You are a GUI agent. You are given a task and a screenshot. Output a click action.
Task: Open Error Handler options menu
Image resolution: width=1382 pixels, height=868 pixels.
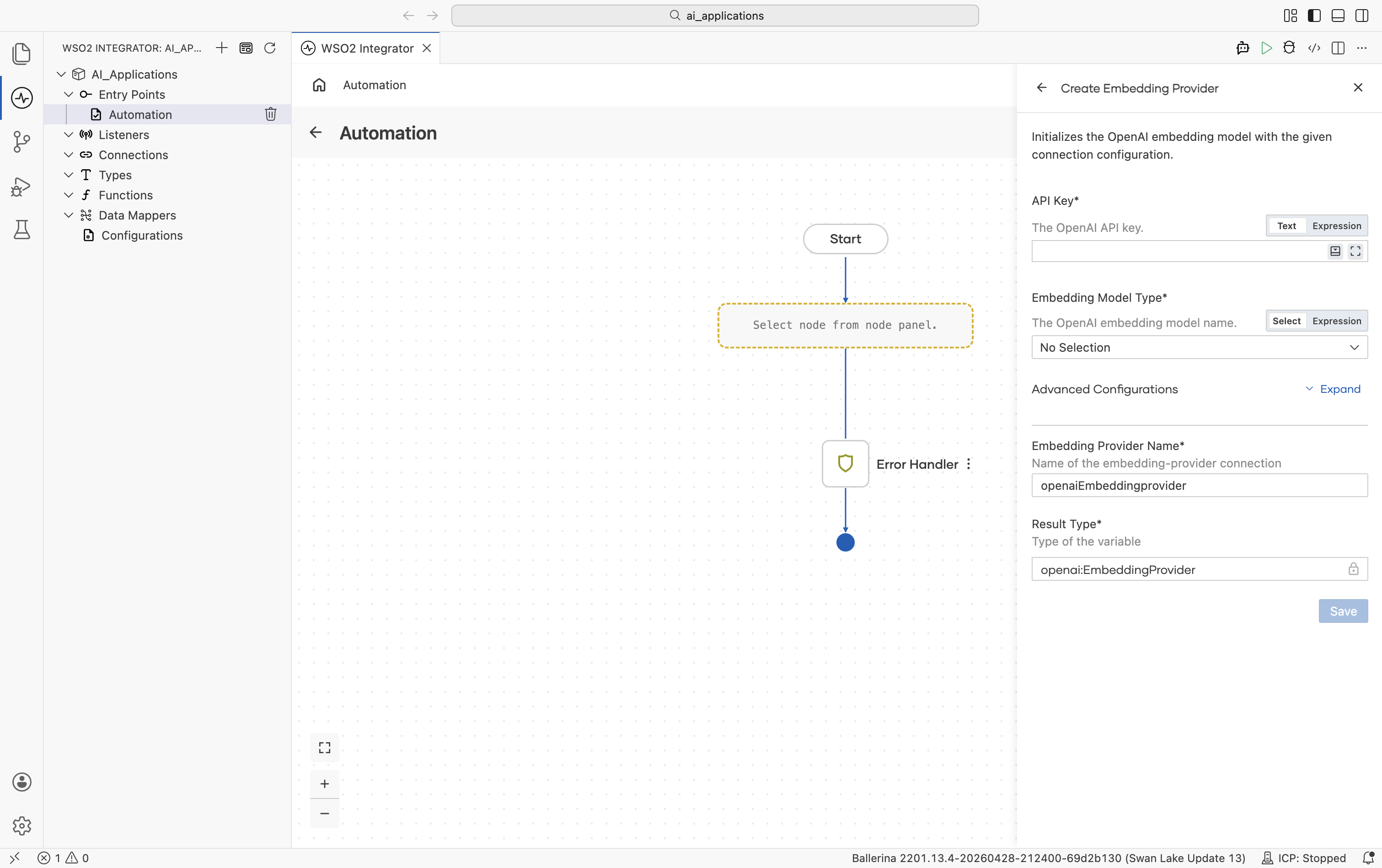(x=969, y=464)
